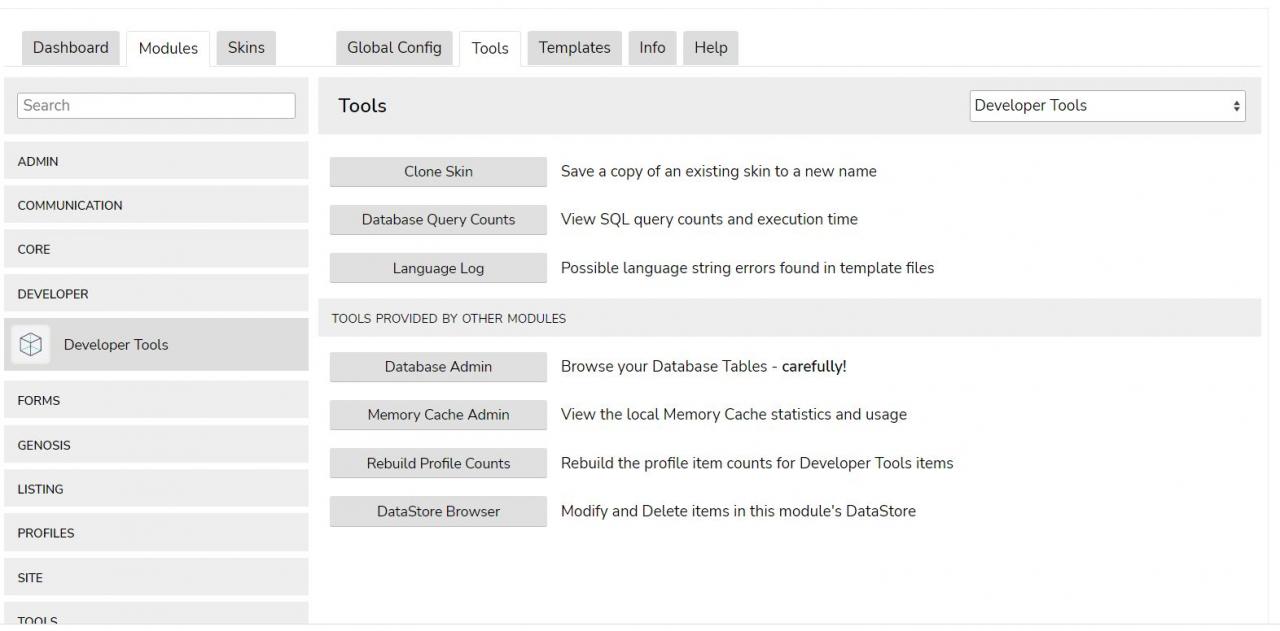1280x631 pixels.
Task: Expand the PROFILES category in sidebar
Action: pos(156,534)
